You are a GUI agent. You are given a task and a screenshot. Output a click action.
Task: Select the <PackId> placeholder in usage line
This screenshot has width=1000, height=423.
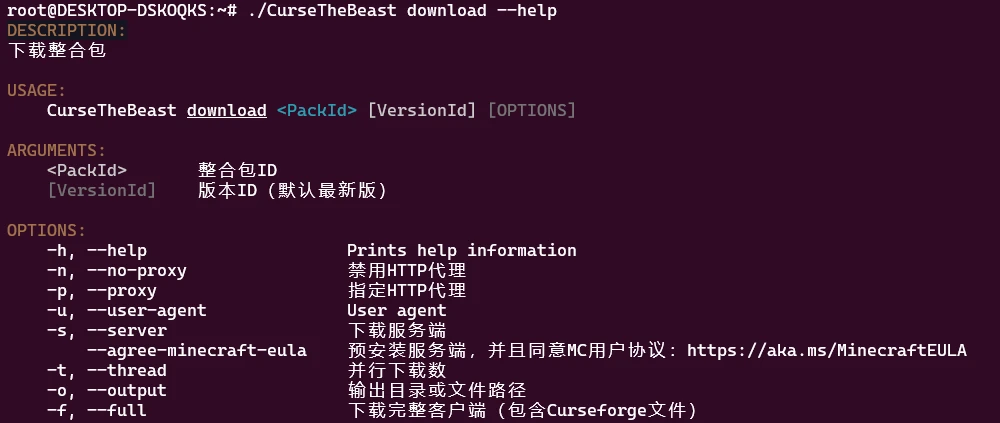pyautogui.click(x=316, y=110)
